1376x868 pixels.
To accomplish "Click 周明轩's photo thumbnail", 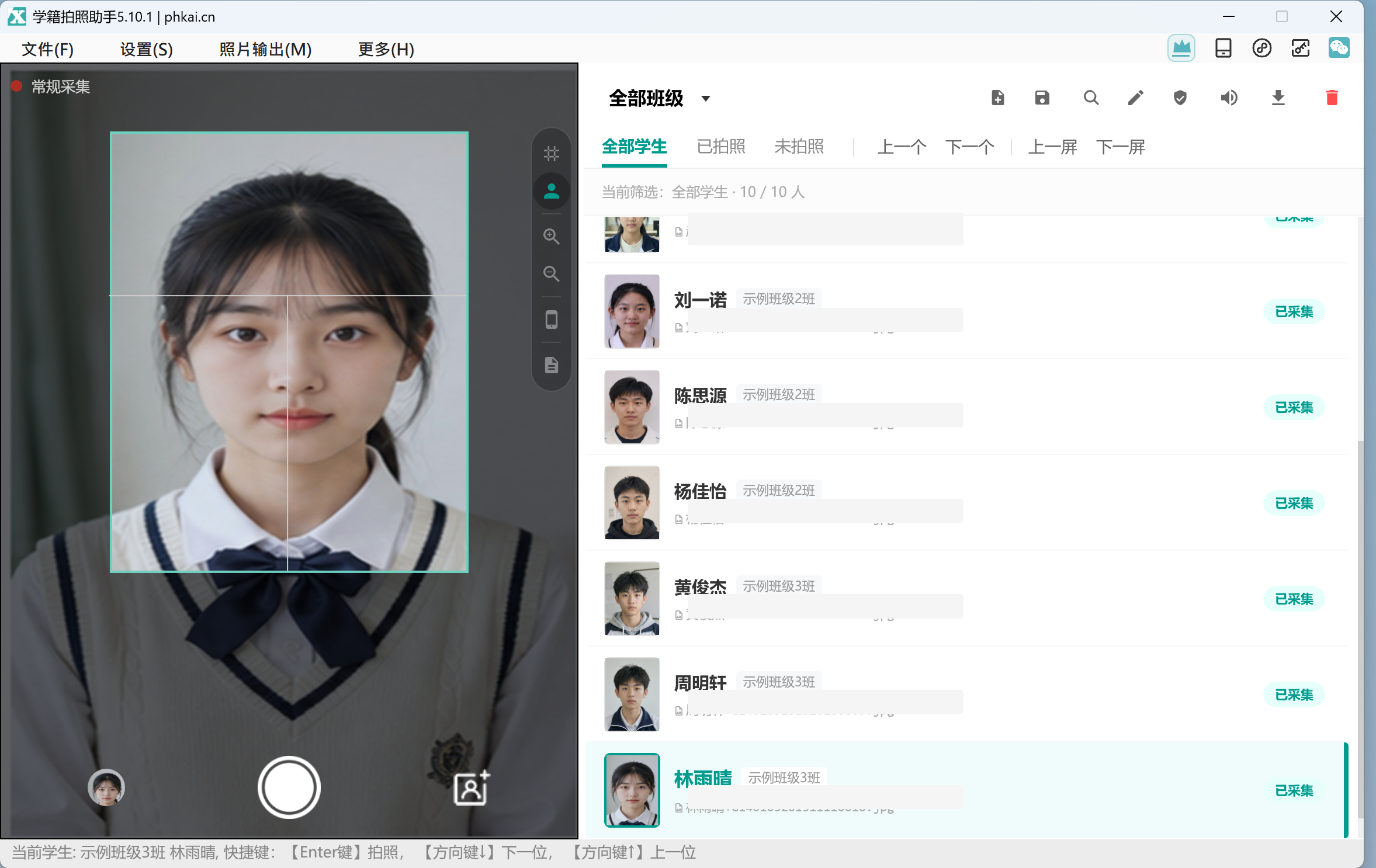I will [x=632, y=695].
